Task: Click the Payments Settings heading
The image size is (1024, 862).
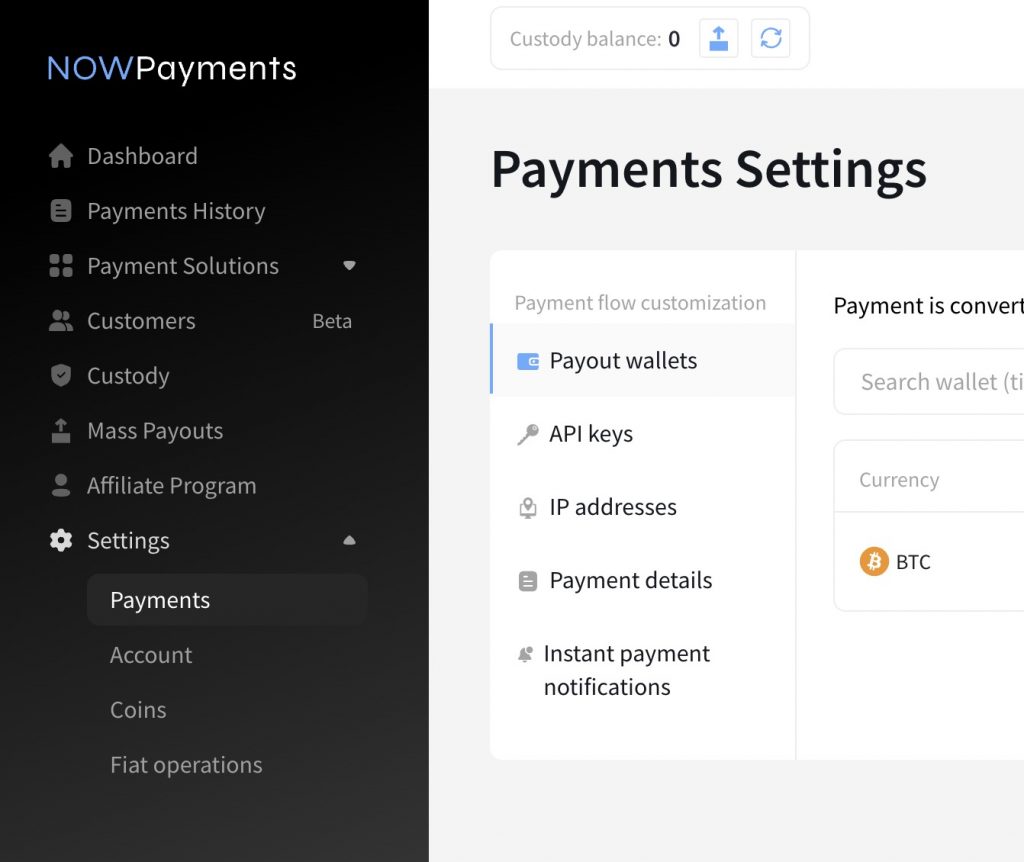Action: [709, 169]
